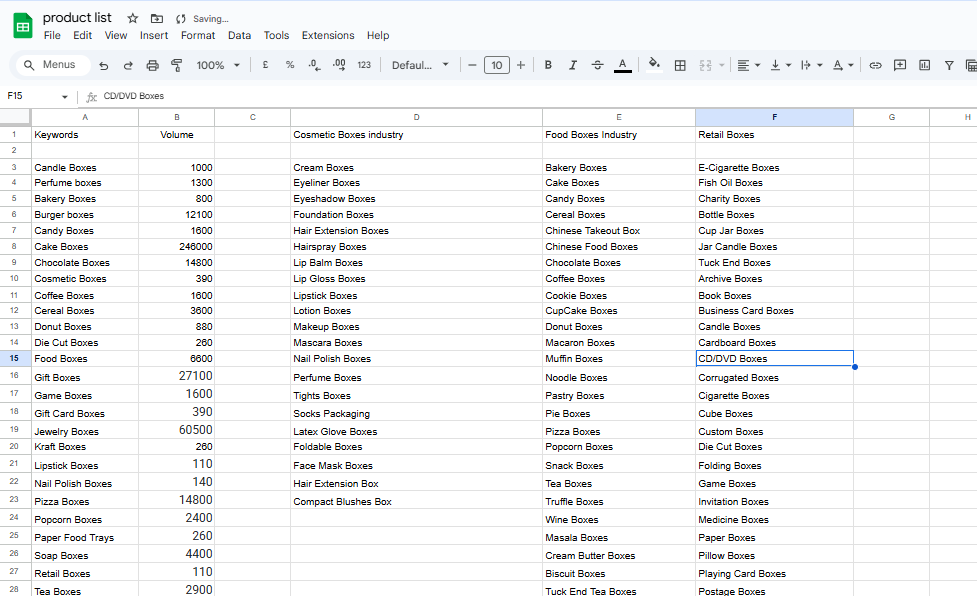Click the move to folder icon

(x=156, y=18)
